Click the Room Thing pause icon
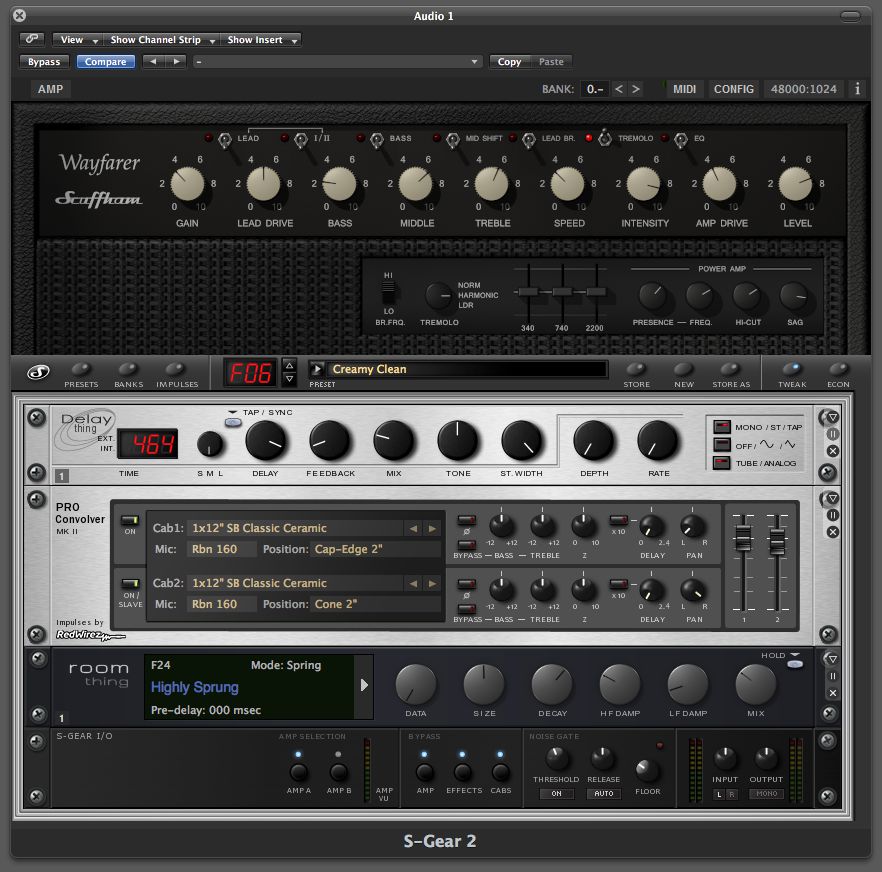 833,676
